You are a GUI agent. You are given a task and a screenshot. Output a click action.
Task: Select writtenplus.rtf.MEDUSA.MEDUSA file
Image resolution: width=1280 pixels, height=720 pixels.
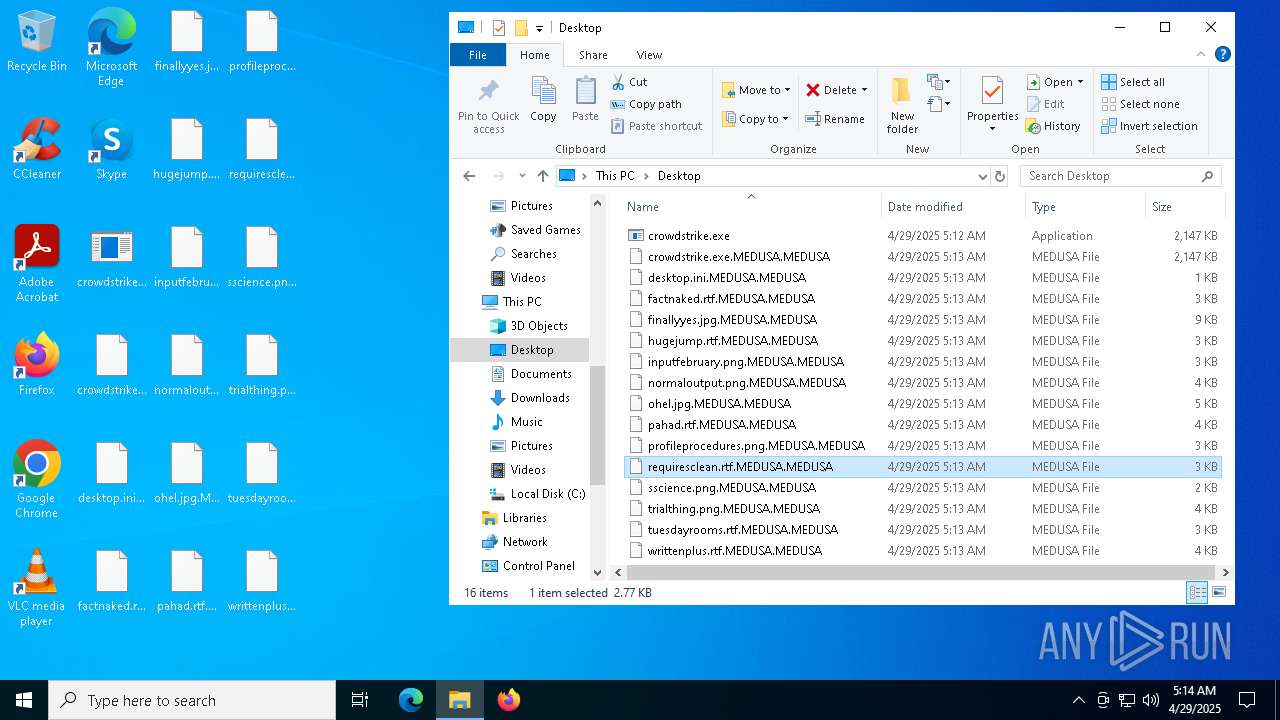[x=922, y=551]
